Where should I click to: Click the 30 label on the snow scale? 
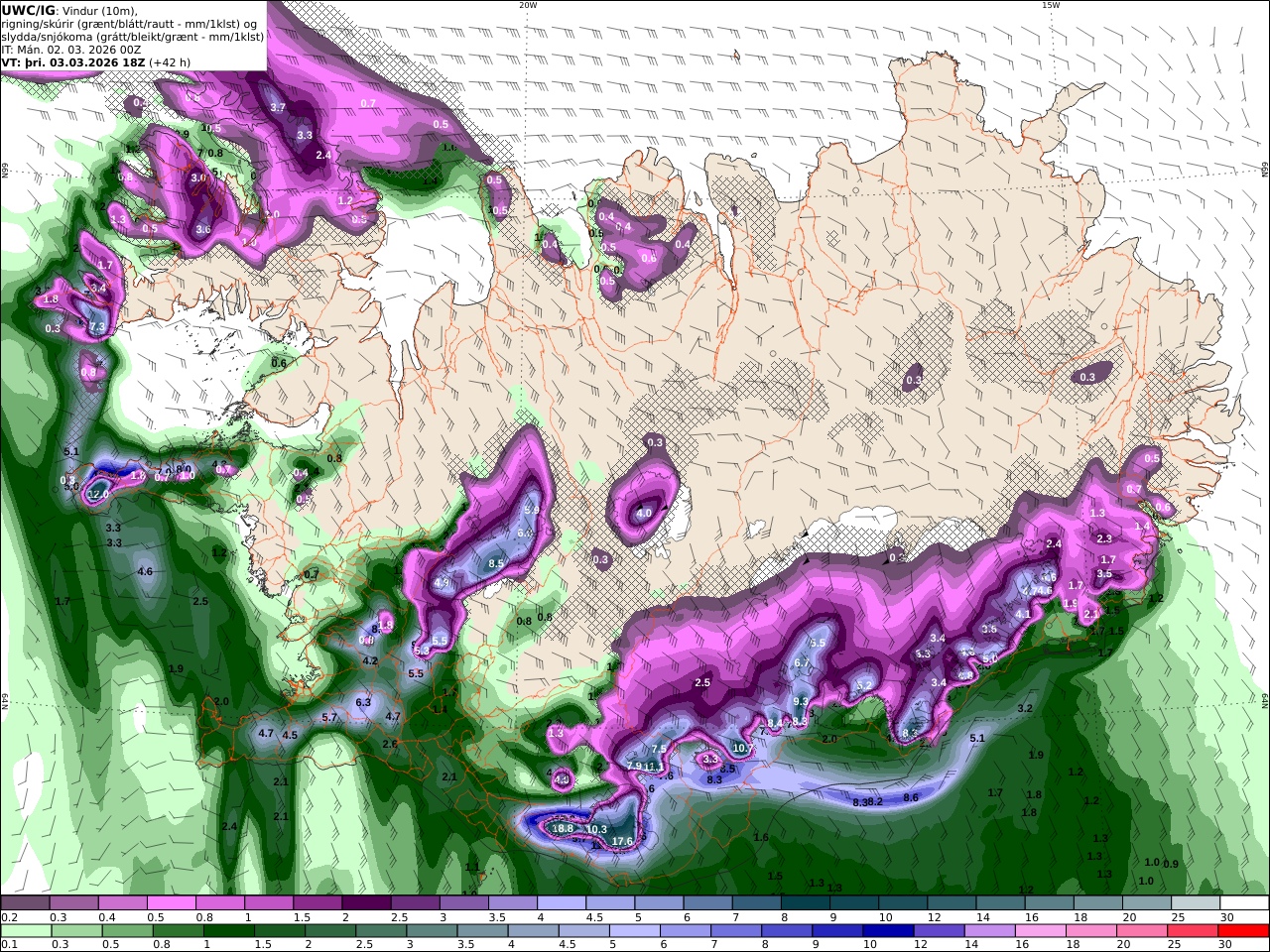tap(1227, 917)
